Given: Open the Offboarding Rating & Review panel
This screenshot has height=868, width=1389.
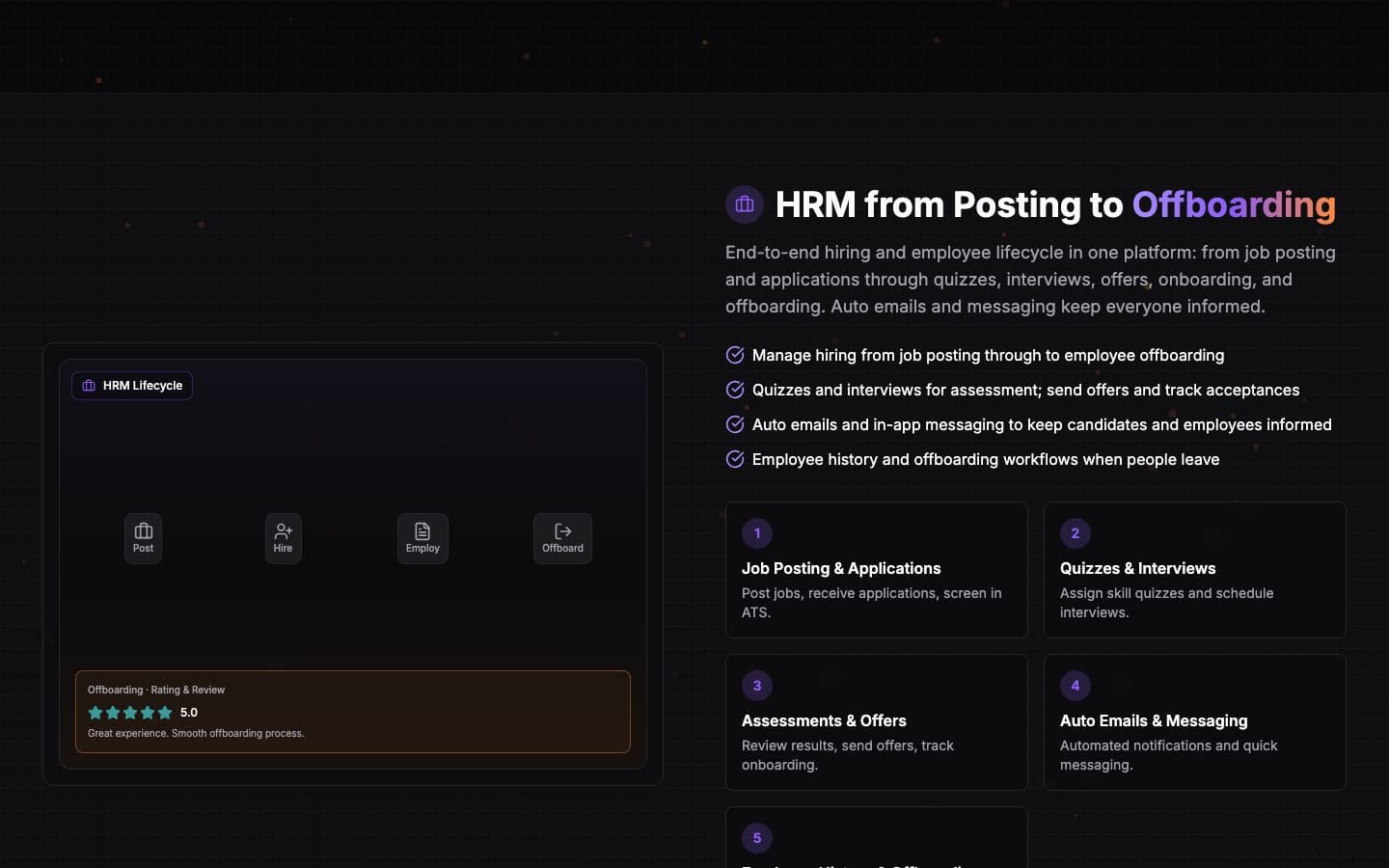Looking at the screenshot, I should tap(353, 712).
